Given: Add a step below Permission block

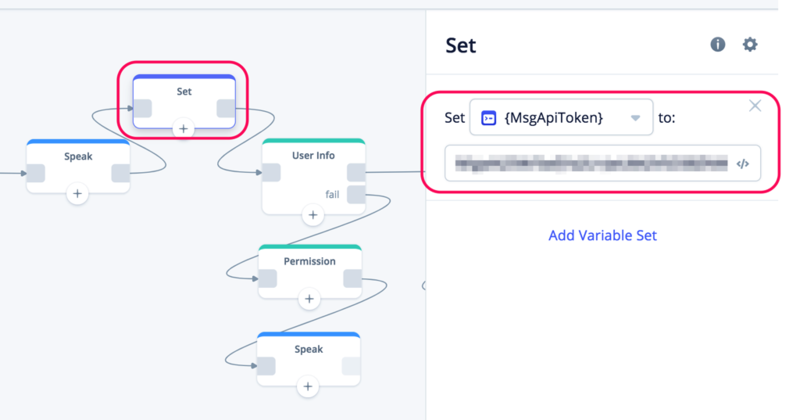Looking at the screenshot, I should tap(309, 299).
